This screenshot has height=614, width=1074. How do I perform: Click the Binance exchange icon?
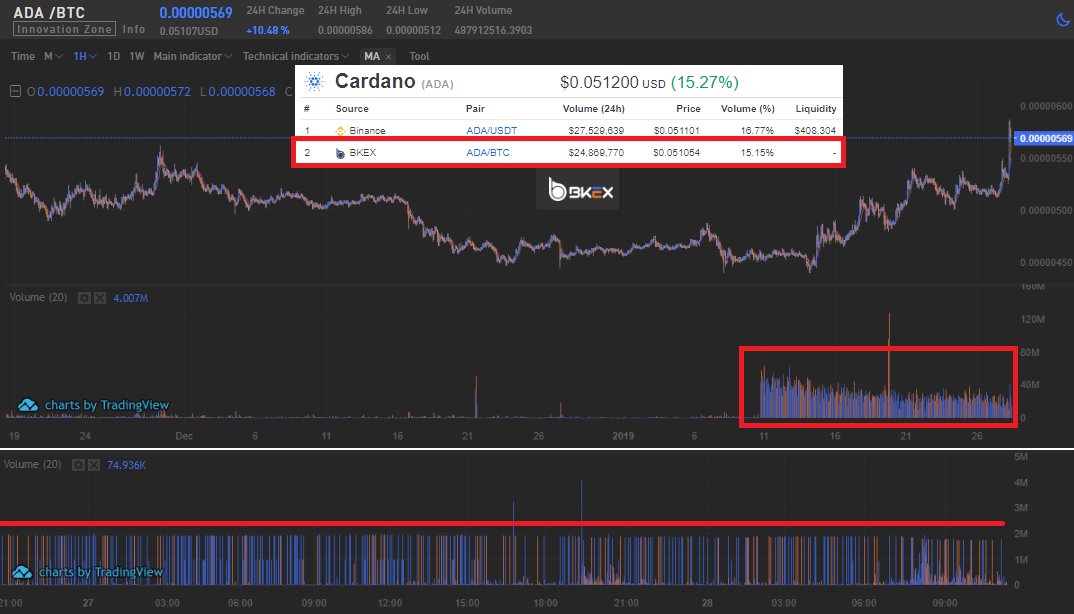(x=340, y=131)
